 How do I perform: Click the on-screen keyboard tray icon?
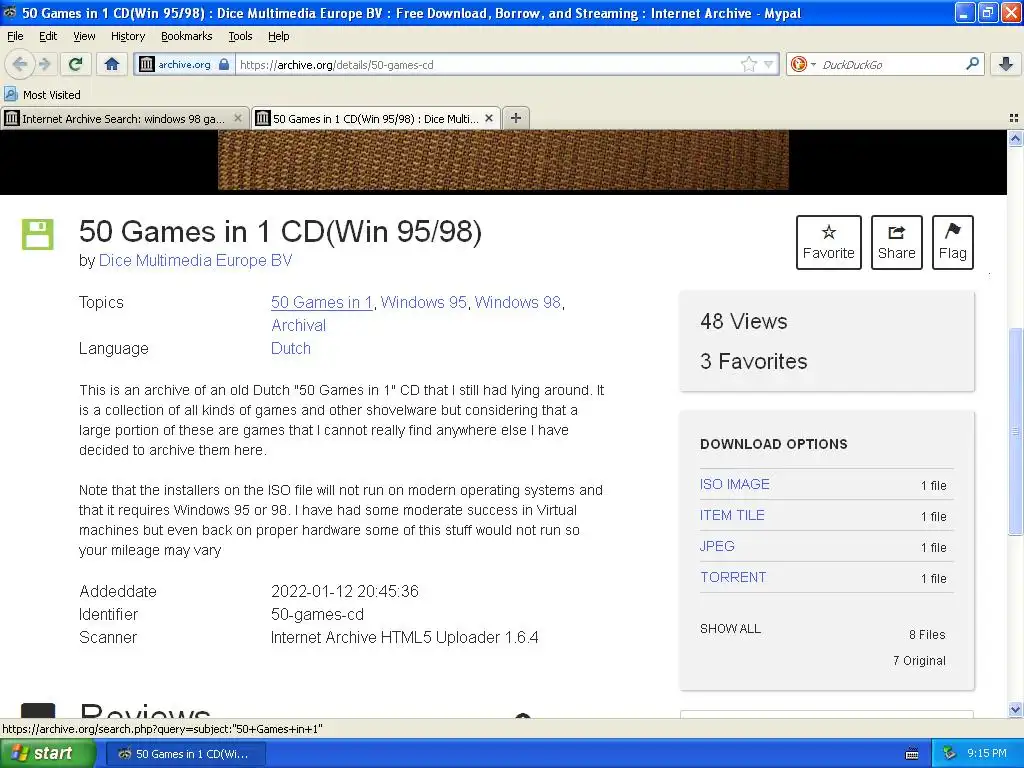coord(912,754)
